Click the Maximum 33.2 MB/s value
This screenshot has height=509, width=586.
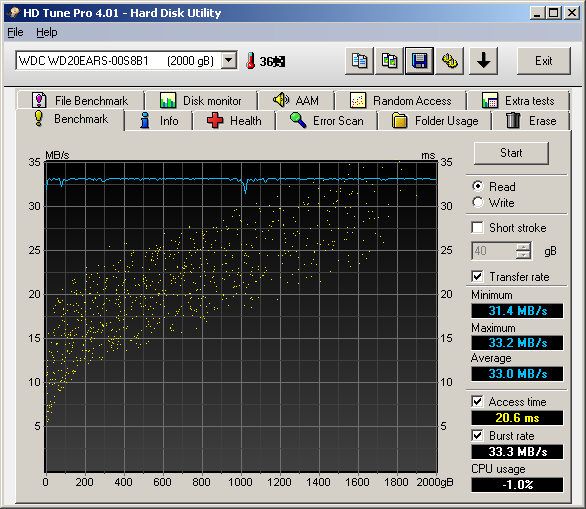[517, 343]
